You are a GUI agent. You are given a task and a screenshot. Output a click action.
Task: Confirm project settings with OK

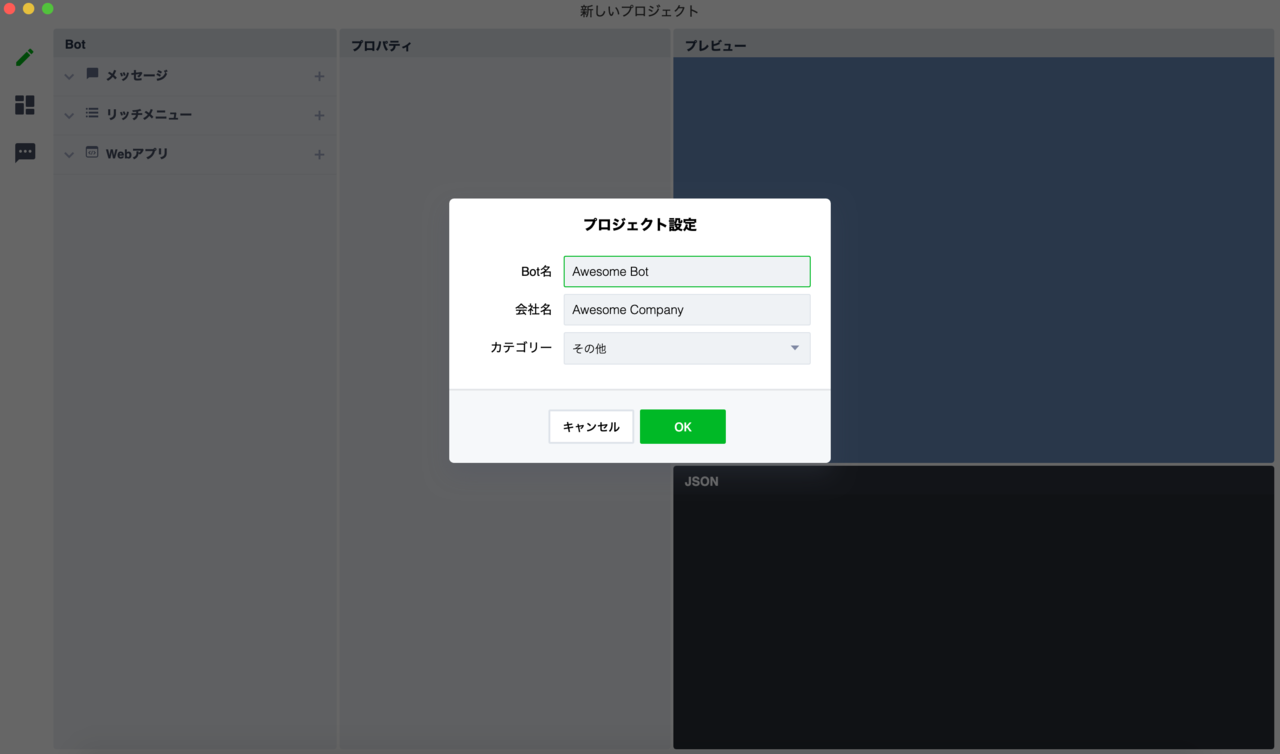[x=683, y=426]
